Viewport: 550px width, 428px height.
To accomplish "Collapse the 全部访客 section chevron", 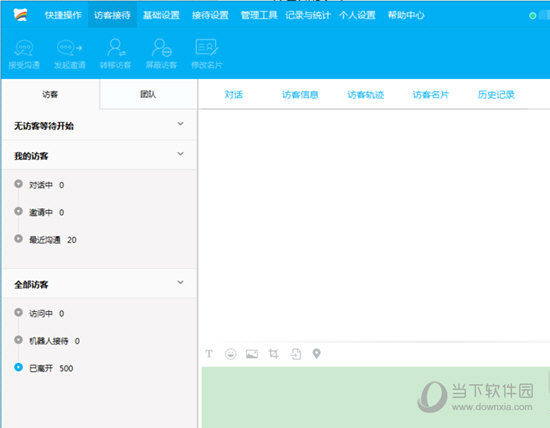I will point(180,282).
